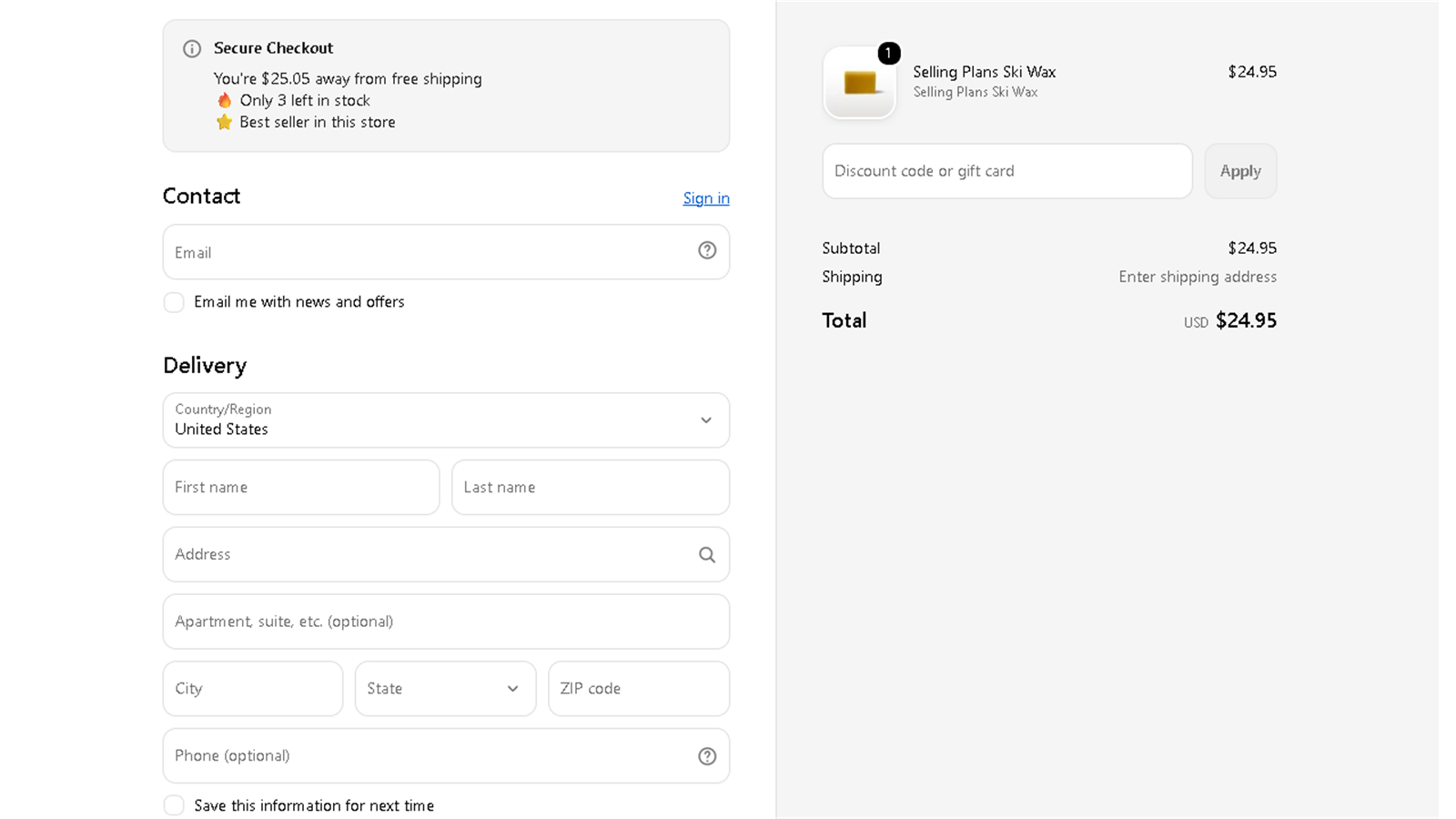
Task: Click the Country/Region chevron arrow
Action: [706, 420]
